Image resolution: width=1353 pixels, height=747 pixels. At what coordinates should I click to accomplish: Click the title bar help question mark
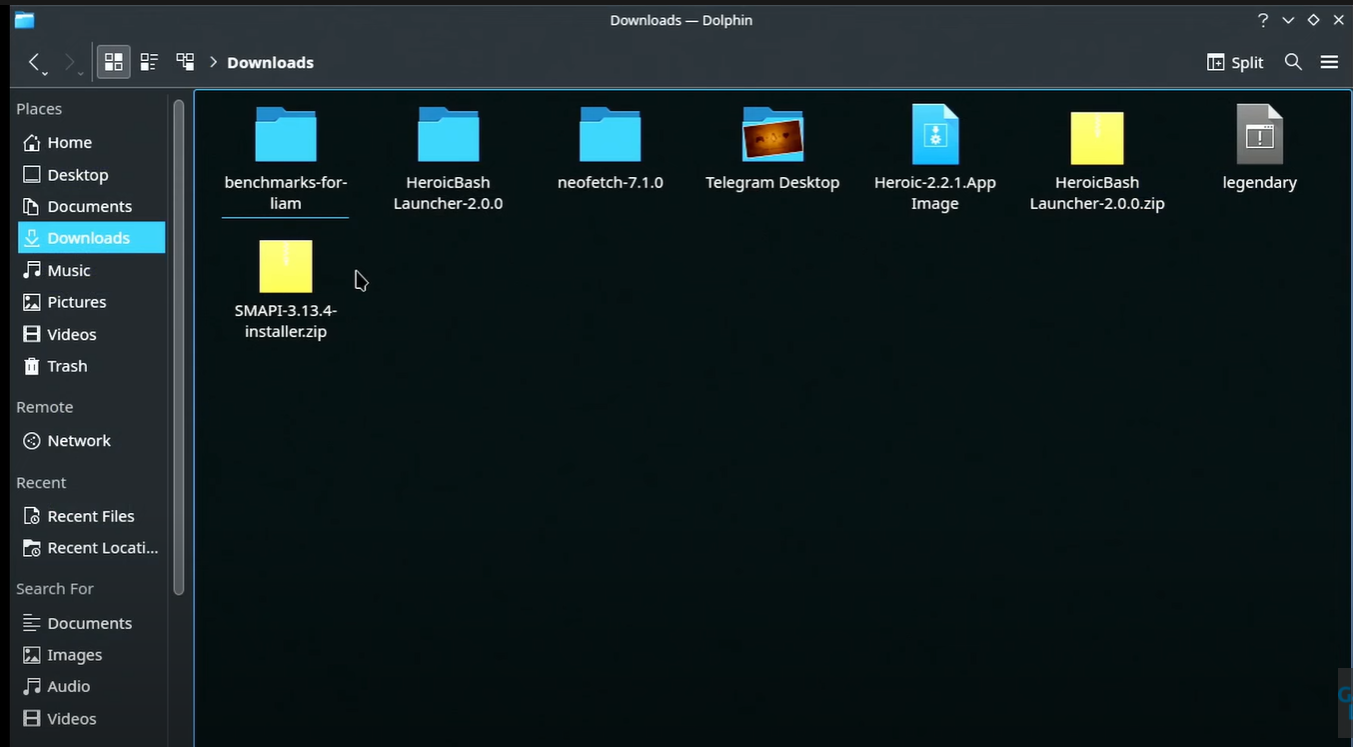(x=1263, y=20)
